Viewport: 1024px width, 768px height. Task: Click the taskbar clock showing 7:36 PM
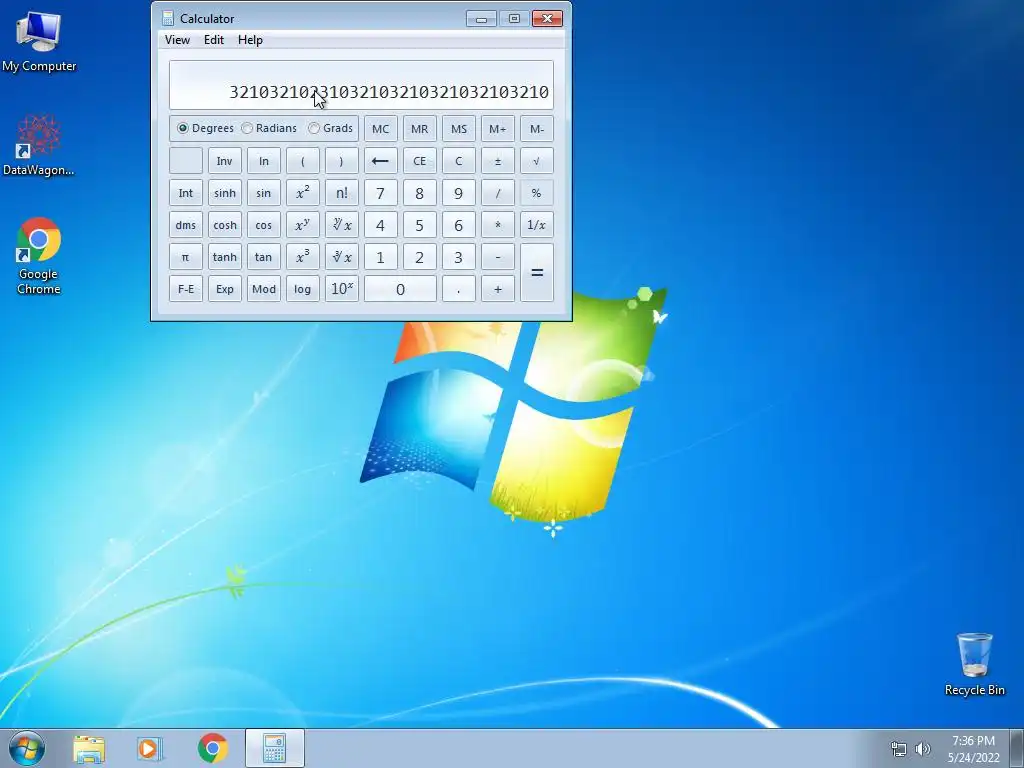(973, 748)
